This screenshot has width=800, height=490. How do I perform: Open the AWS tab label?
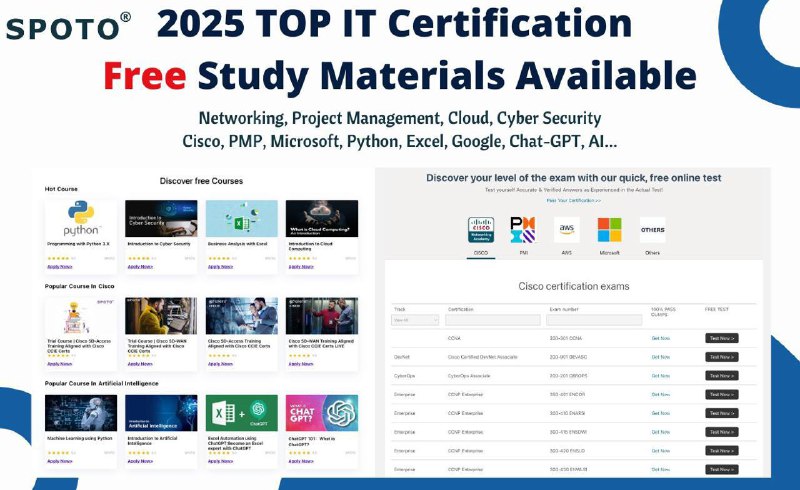pyautogui.click(x=566, y=253)
